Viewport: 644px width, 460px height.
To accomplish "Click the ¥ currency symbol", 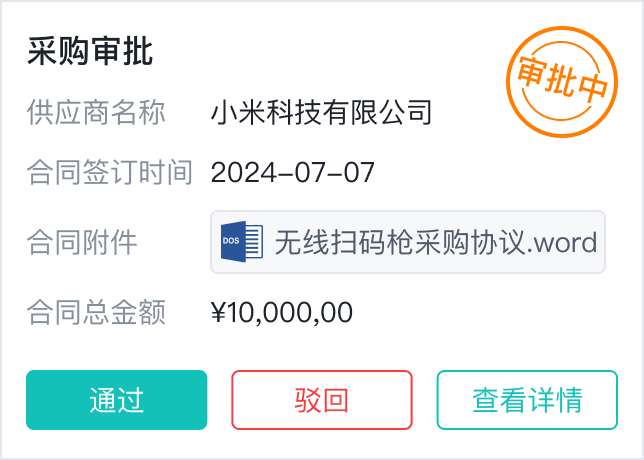I will tap(219, 313).
